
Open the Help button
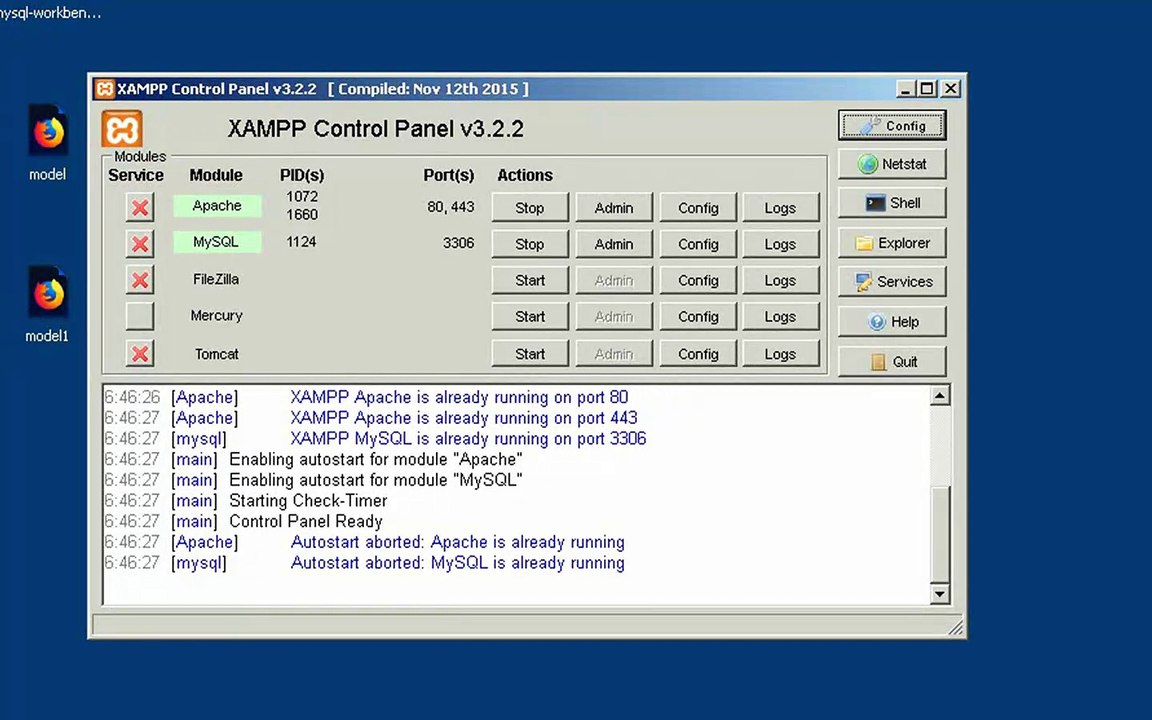tap(892, 322)
